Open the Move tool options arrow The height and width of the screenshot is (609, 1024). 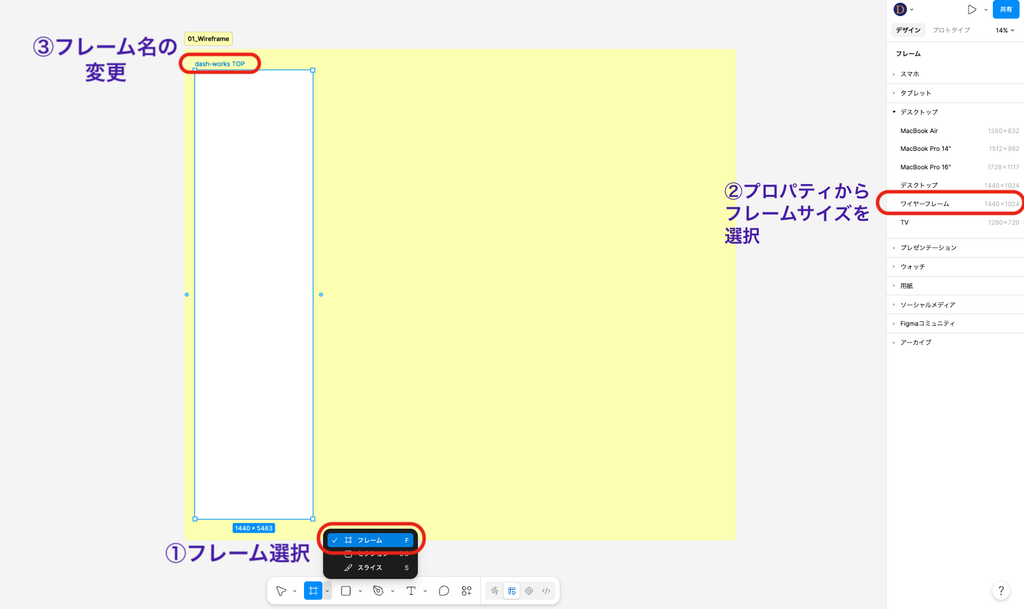[295, 591]
